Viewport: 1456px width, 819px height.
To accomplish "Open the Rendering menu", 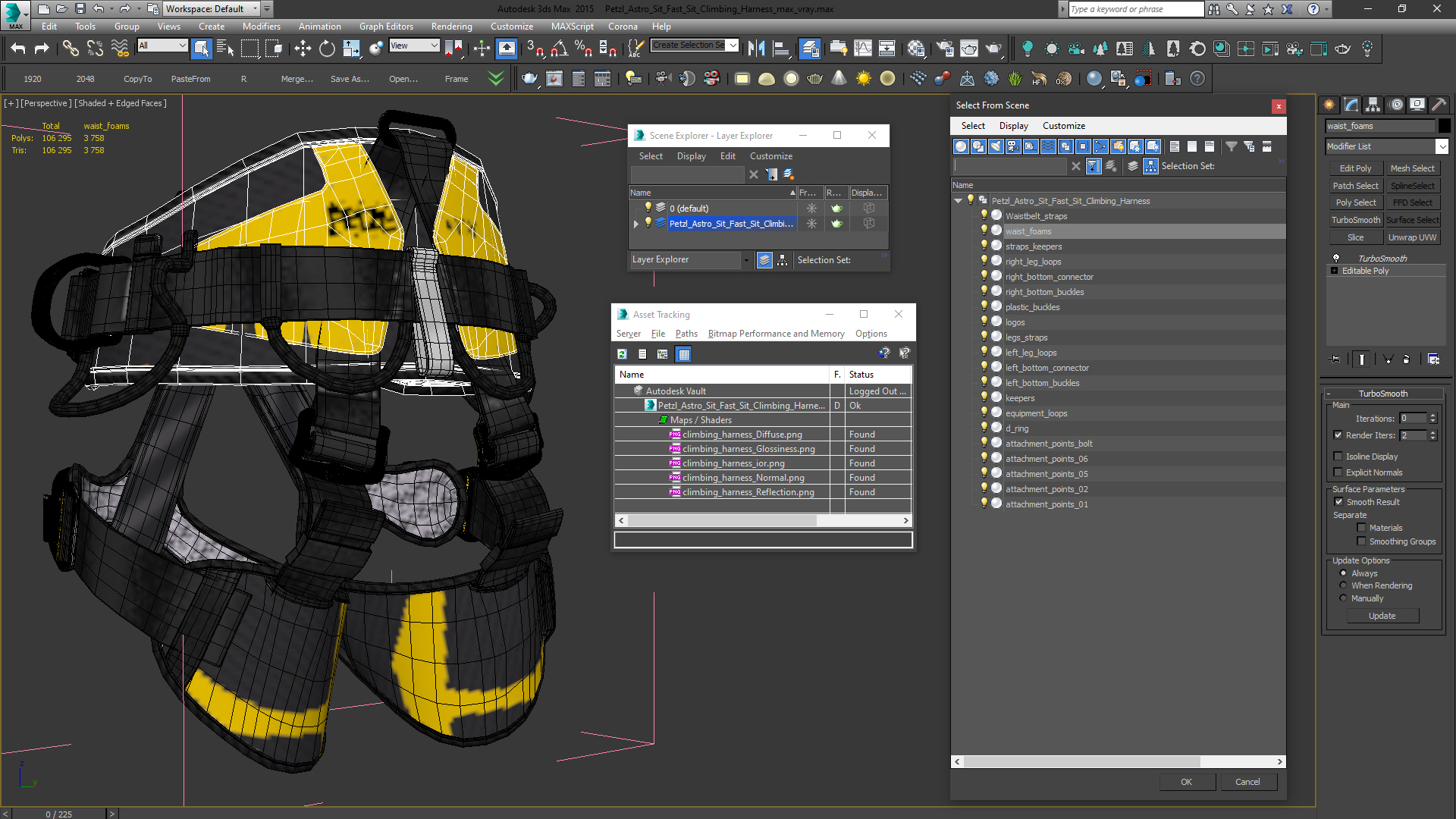I will (x=451, y=27).
